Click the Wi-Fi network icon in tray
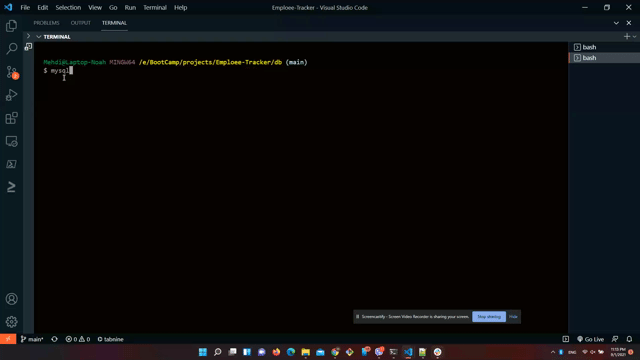Image resolution: width=640 pixels, height=360 pixels. 584,352
